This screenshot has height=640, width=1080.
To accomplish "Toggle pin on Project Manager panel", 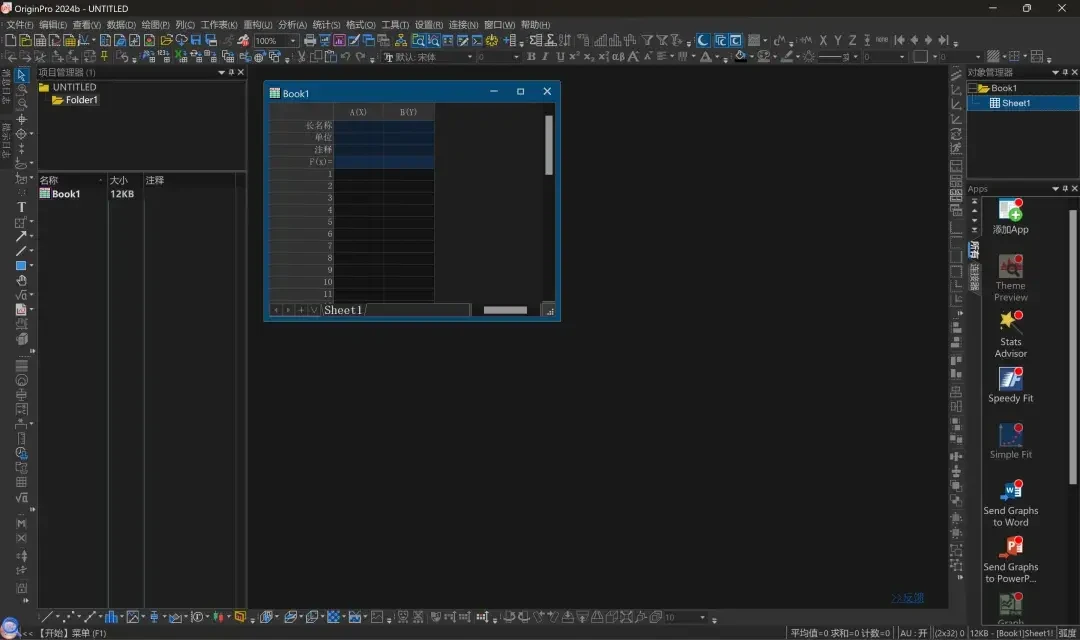I will click(x=231, y=72).
